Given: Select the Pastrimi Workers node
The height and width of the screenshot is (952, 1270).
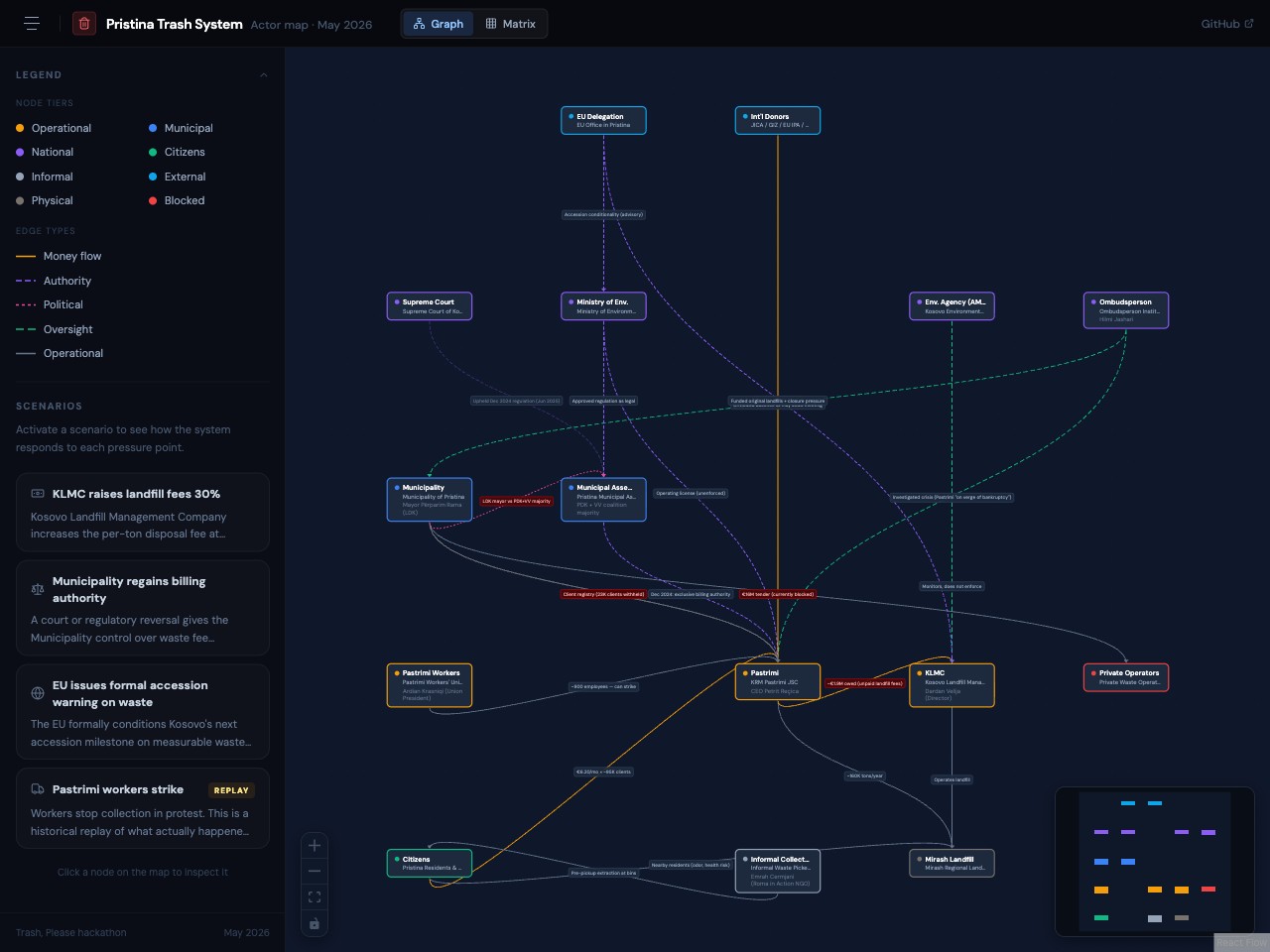Looking at the screenshot, I should point(430,685).
